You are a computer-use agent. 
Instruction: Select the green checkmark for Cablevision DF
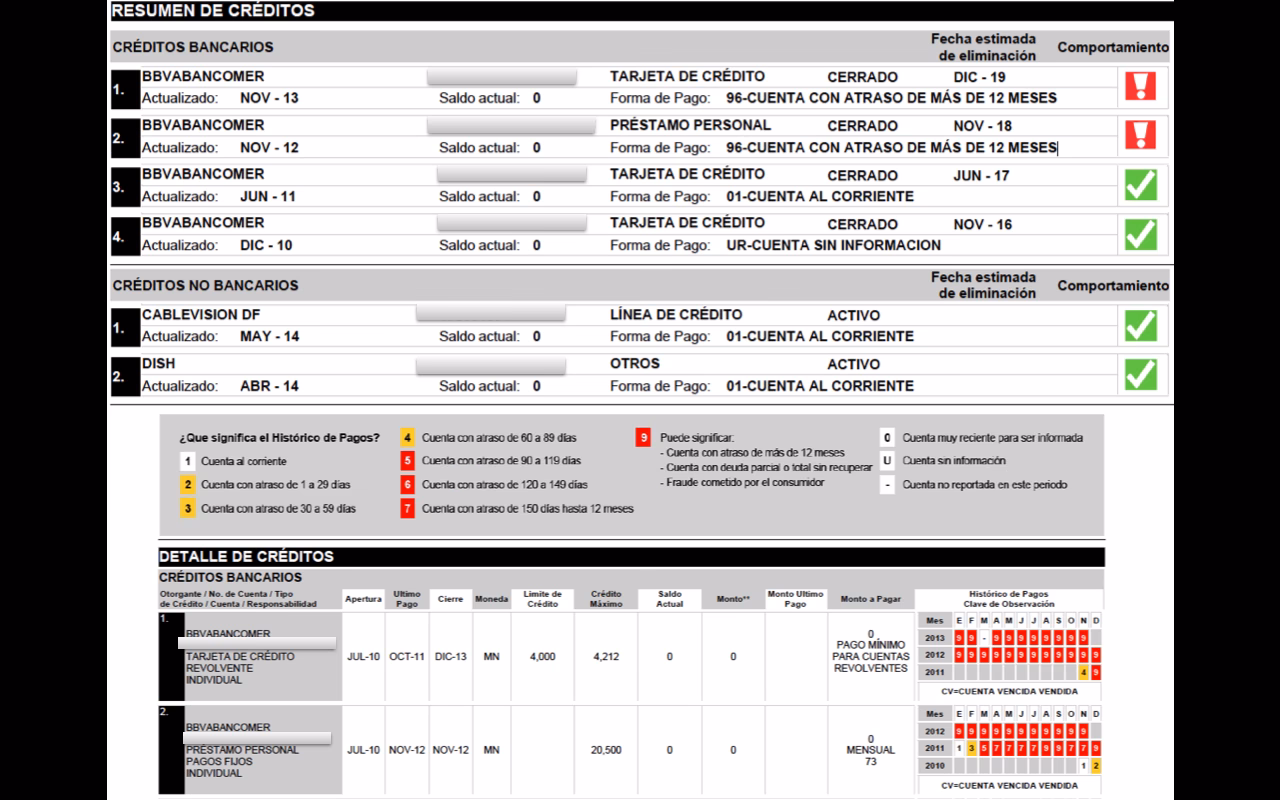point(1140,326)
